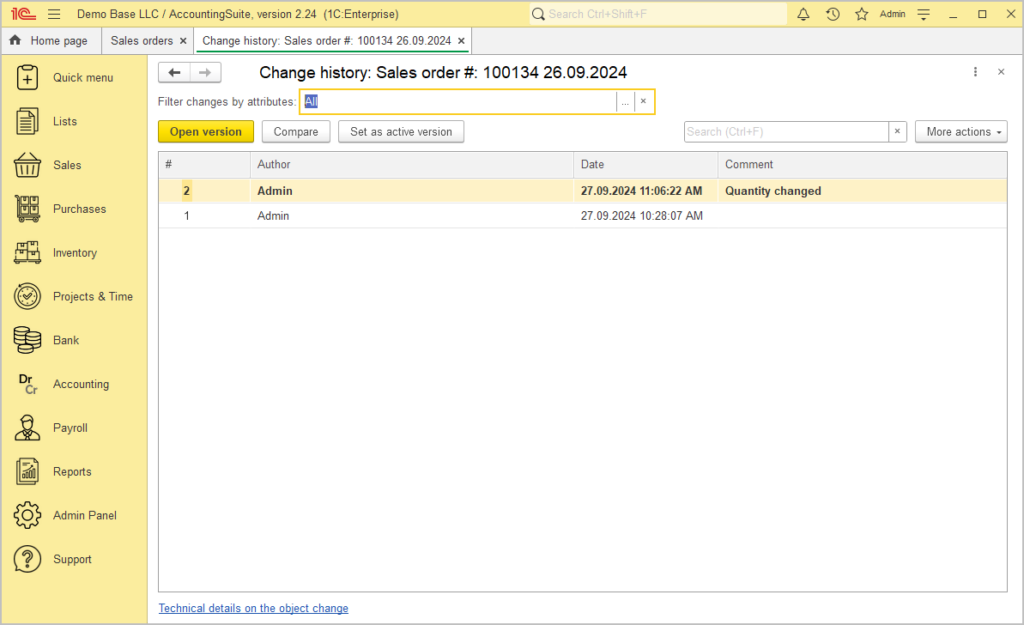This screenshot has width=1024, height=625.
Task: Open the Sales section label
Action: coord(67,165)
